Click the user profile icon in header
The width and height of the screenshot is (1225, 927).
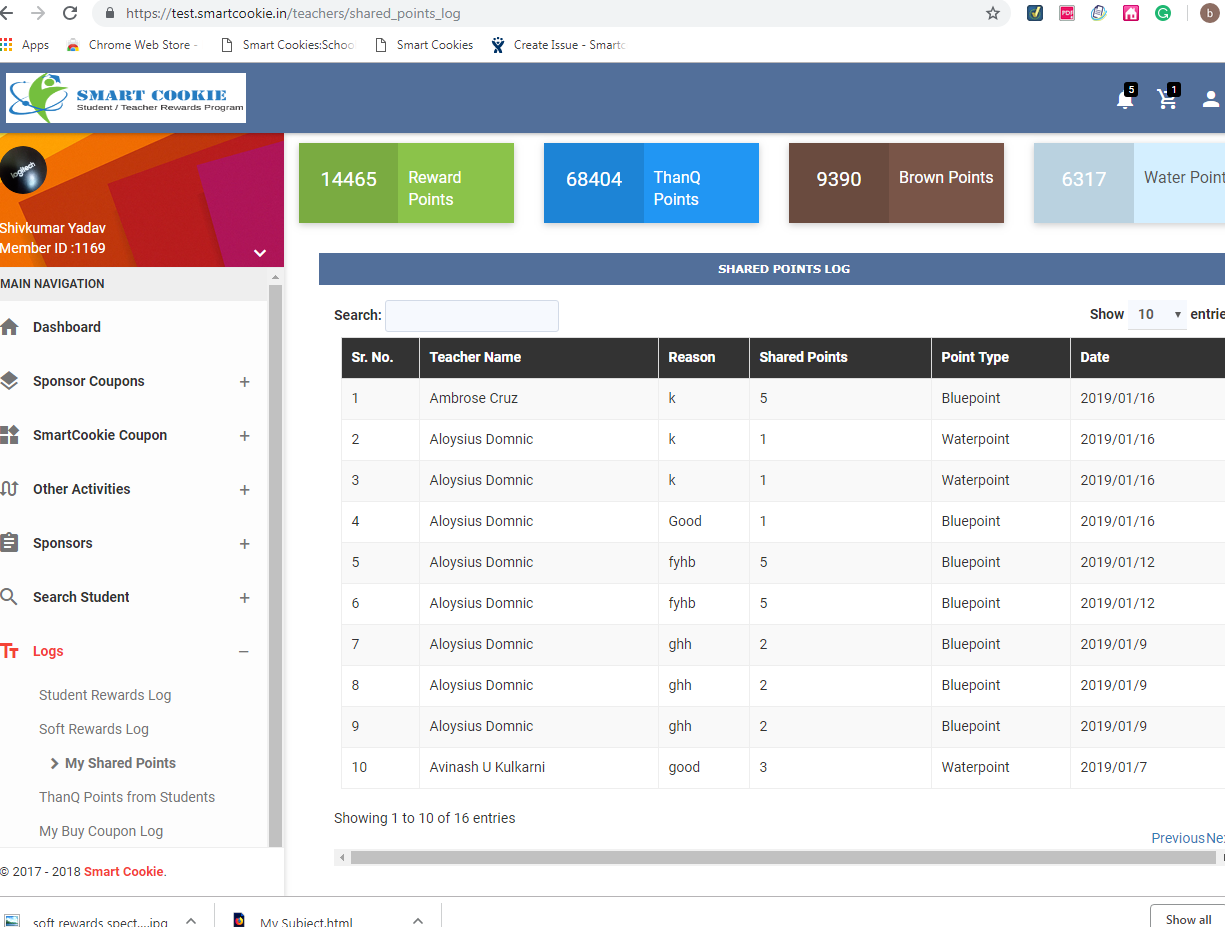(x=1210, y=99)
